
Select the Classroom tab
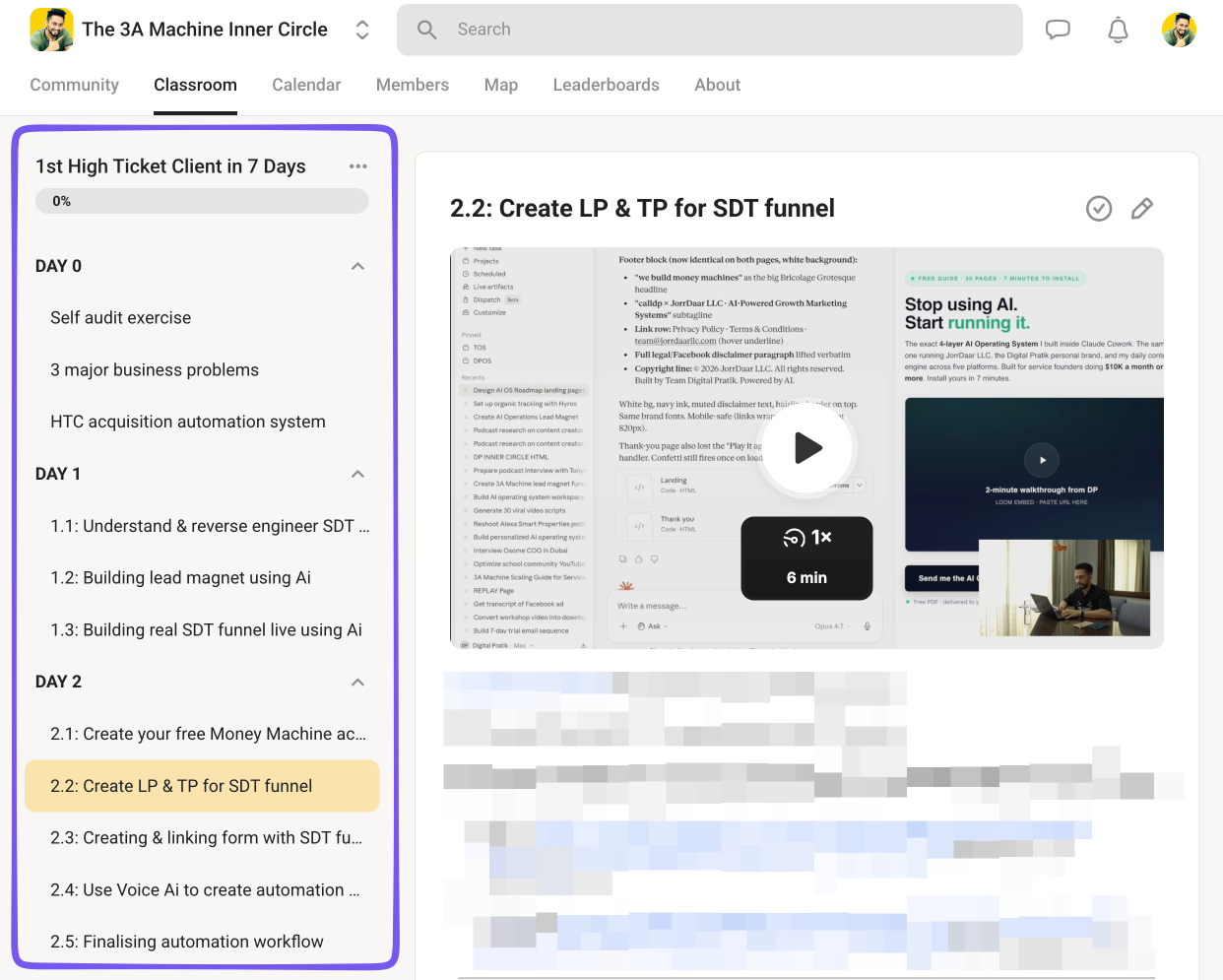tap(195, 85)
